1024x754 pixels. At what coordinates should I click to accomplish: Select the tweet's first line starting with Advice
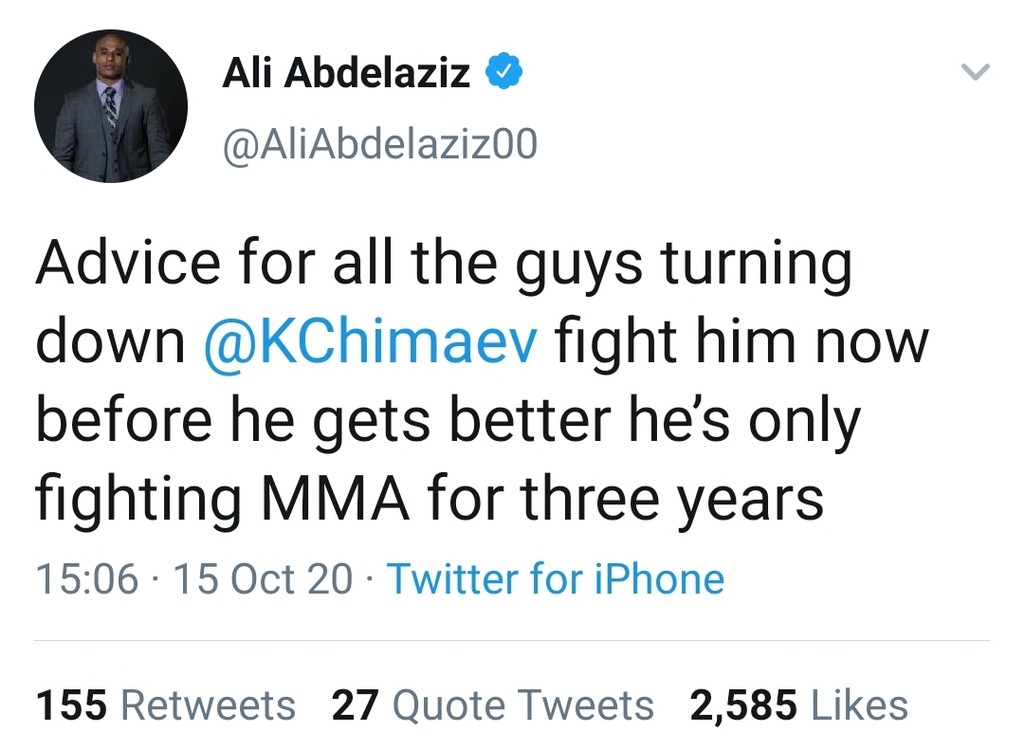click(x=444, y=264)
